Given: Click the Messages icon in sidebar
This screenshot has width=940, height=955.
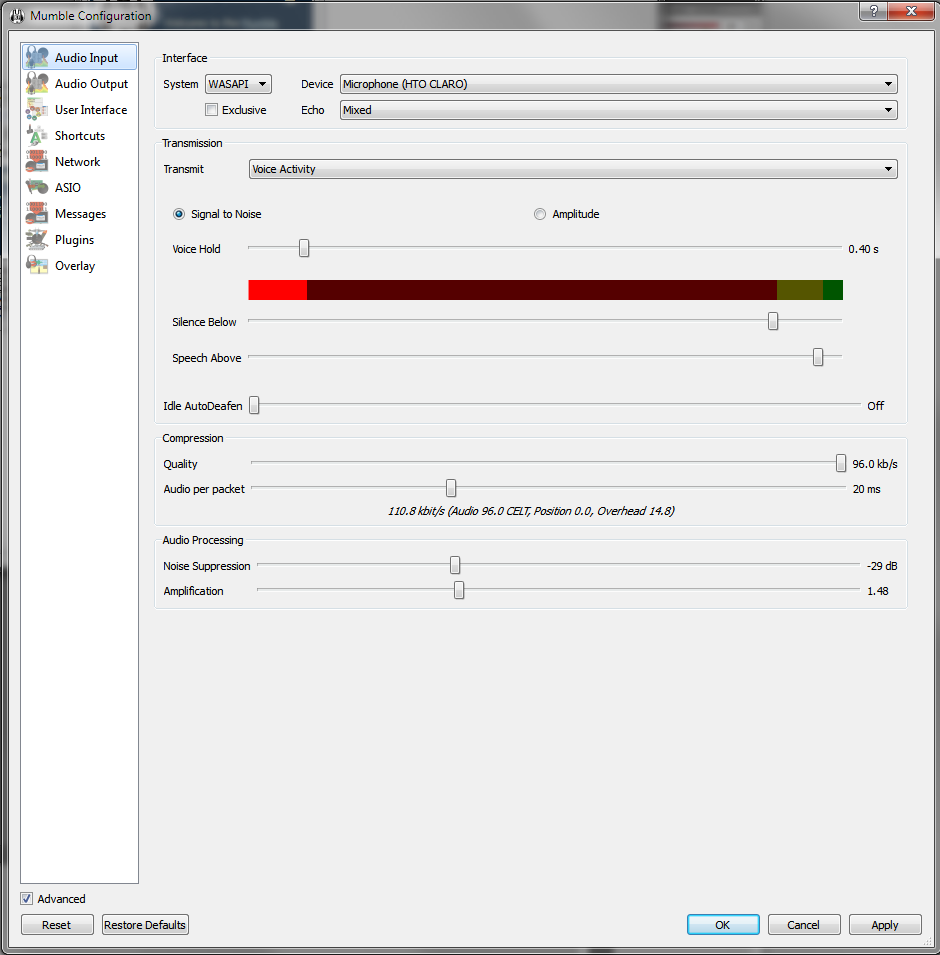Looking at the screenshot, I should [x=37, y=214].
